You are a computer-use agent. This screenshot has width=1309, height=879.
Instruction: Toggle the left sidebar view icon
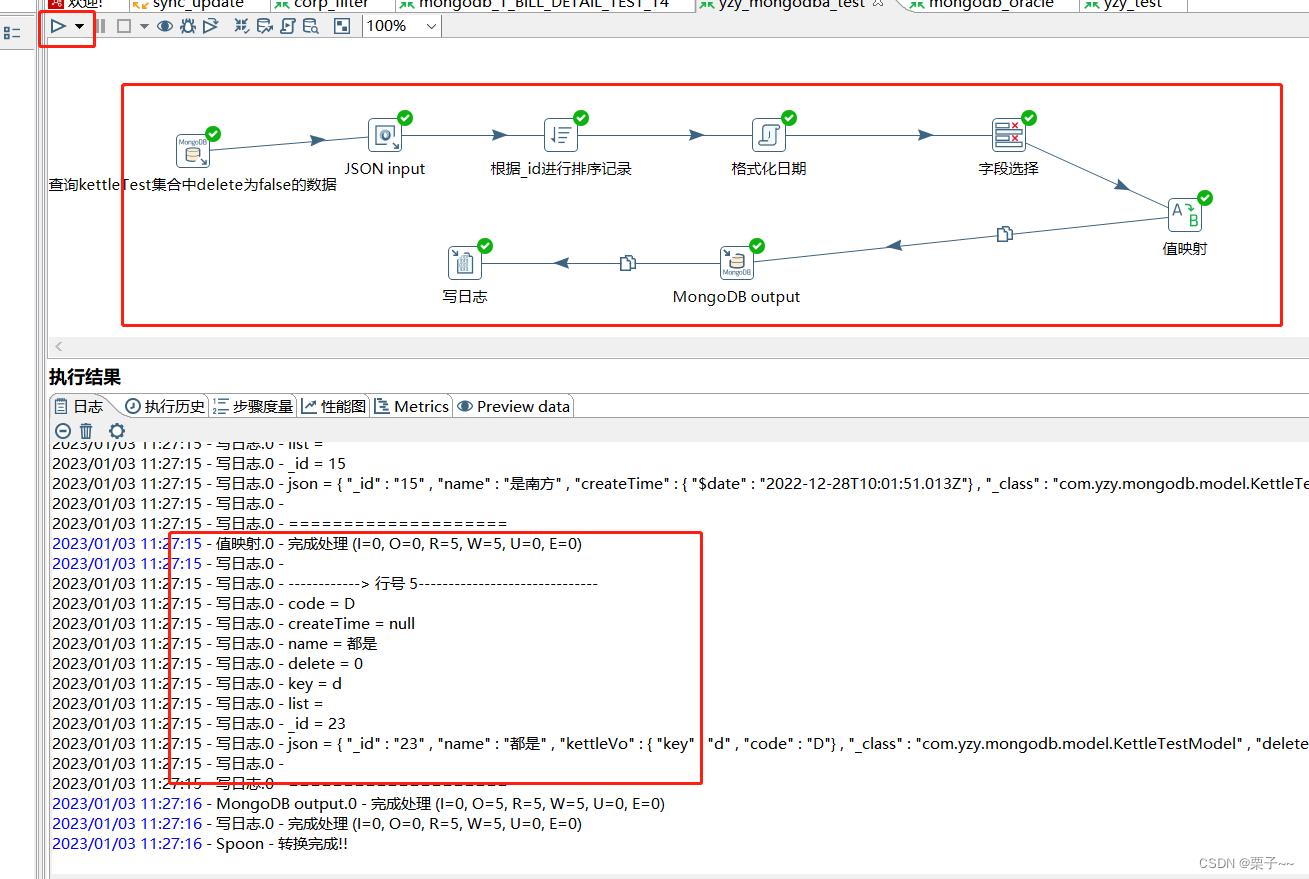[x=13, y=33]
